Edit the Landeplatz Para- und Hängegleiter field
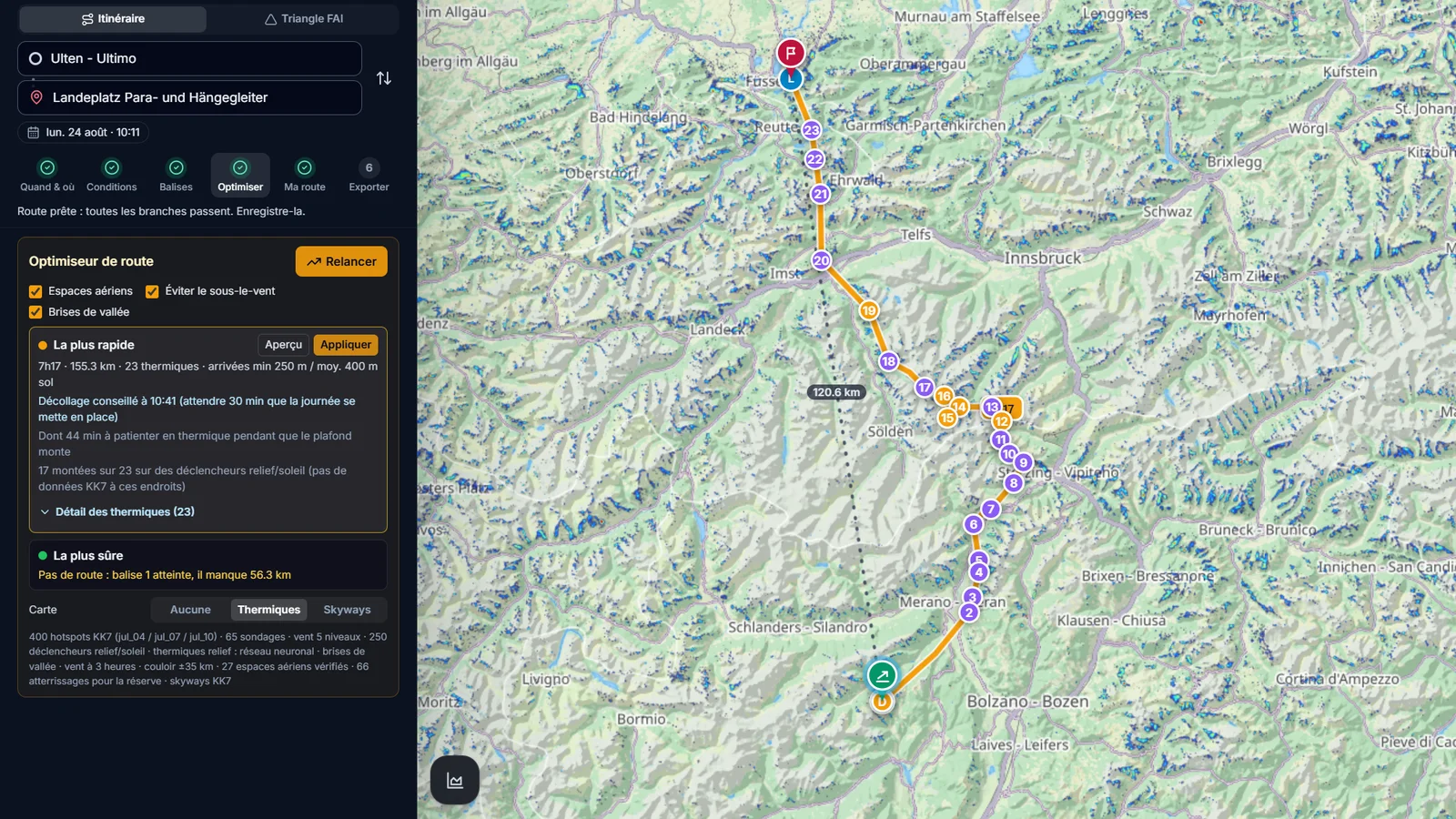The image size is (1456, 819). (x=189, y=97)
